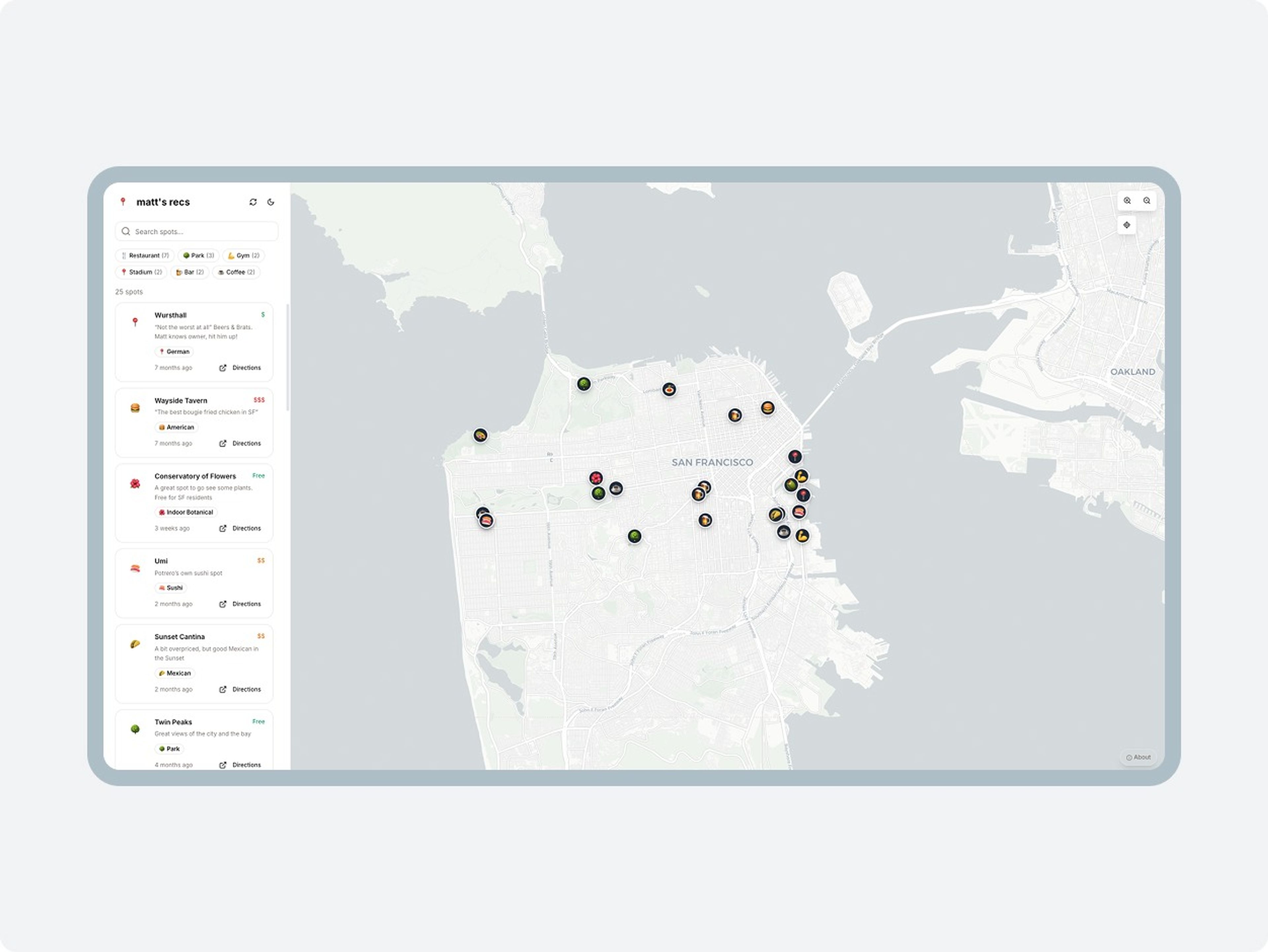
Task: Click the Conservatory flower map marker
Action: tap(596, 478)
